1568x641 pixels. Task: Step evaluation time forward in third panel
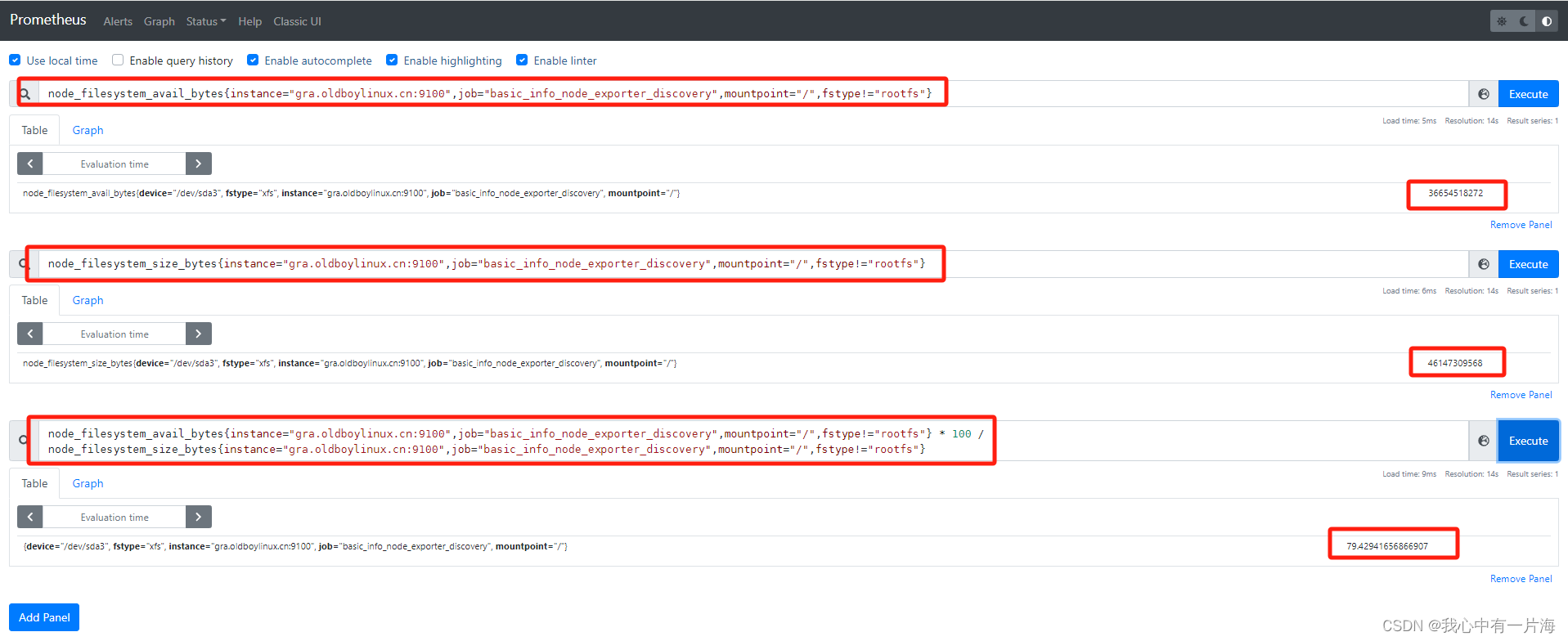[x=199, y=517]
